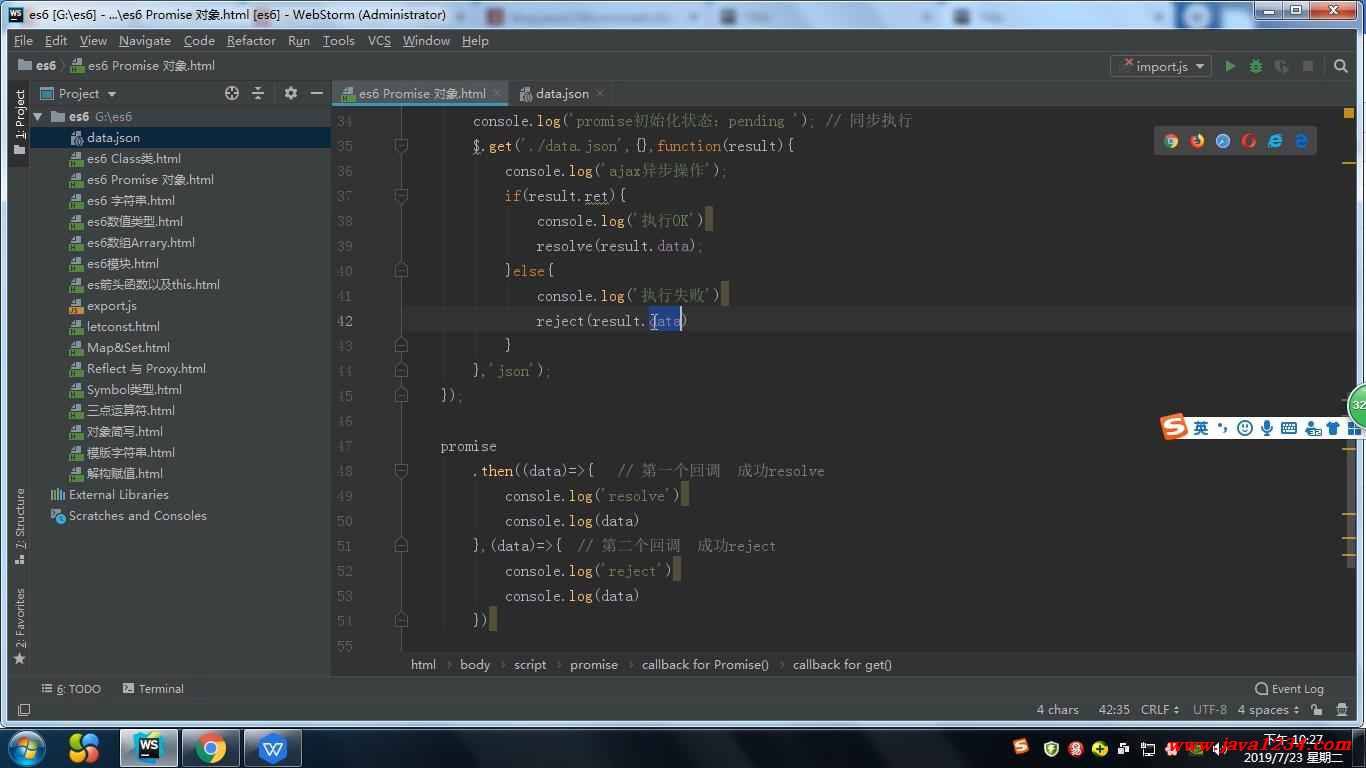Click 'callback for Promise()' breadcrumb

coord(705,665)
